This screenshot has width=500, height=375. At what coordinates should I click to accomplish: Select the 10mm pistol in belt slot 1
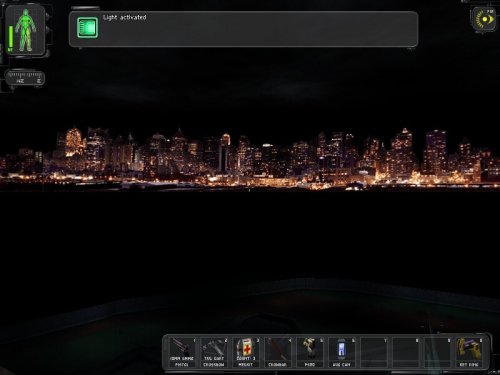click(182, 352)
